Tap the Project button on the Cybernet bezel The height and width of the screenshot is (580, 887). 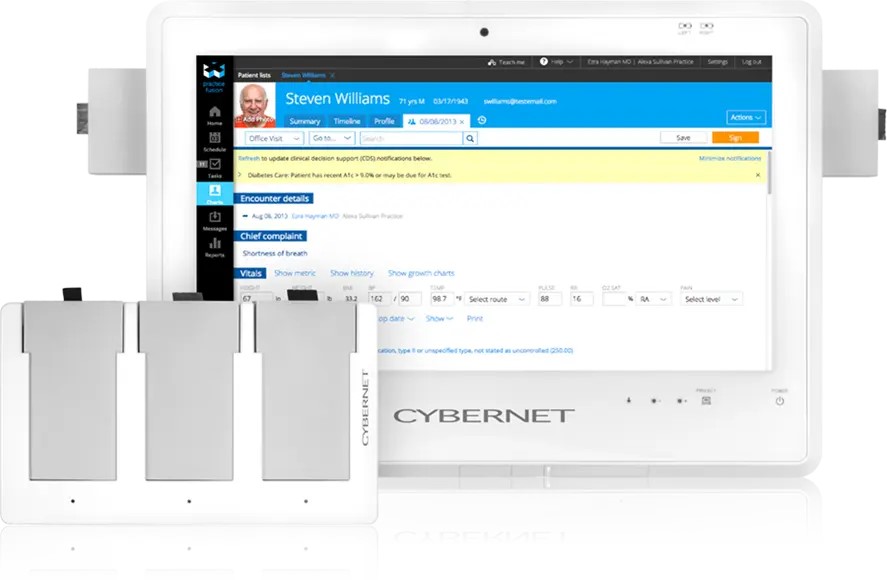[706, 401]
